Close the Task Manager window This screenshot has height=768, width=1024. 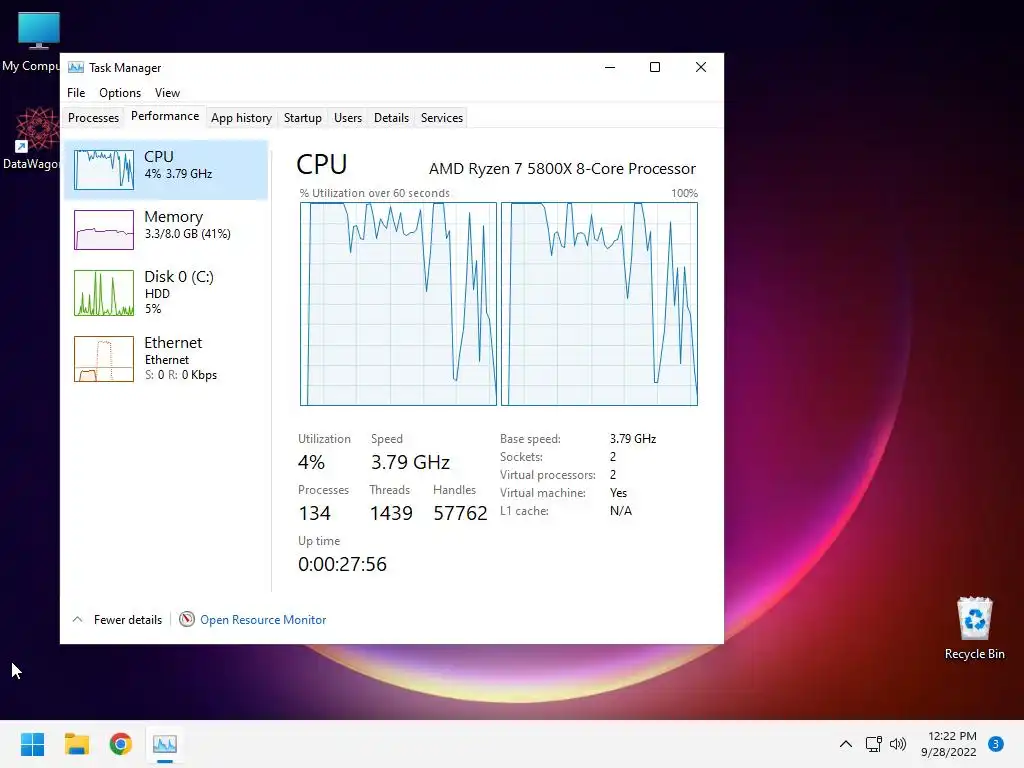pos(701,67)
